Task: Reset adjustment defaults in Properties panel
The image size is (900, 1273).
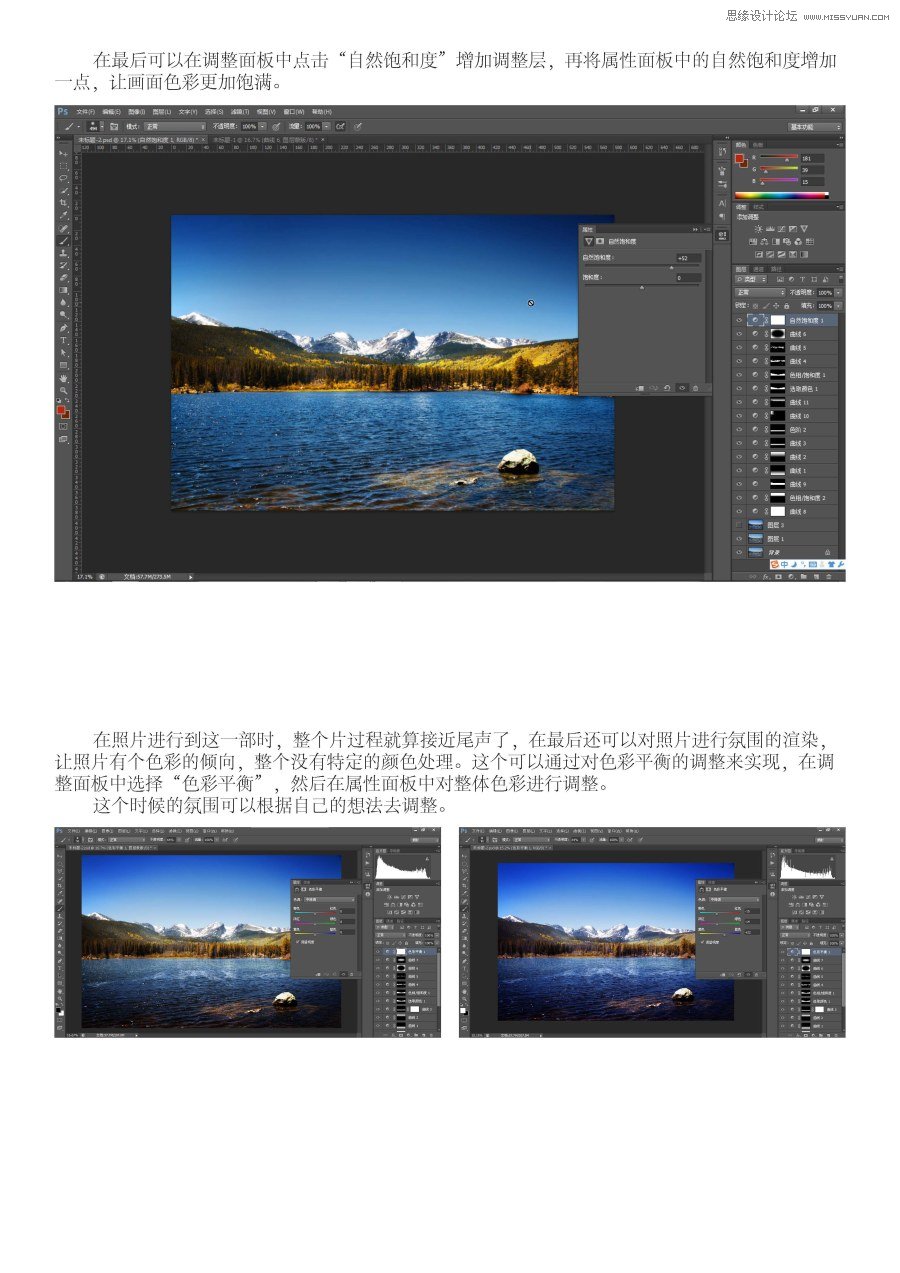Action: 667,388
